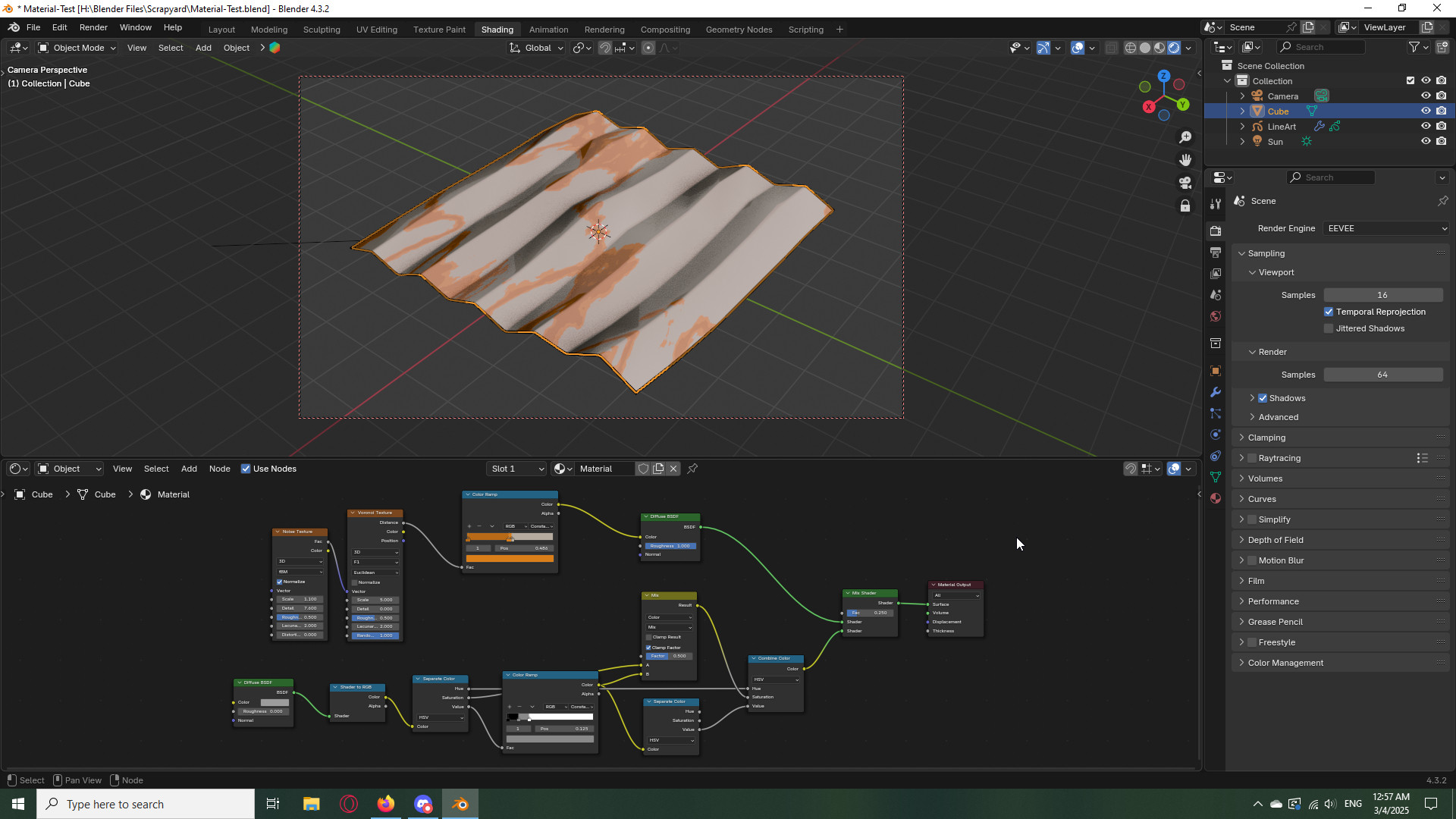Screen dimensions: 1456x819
Task: Hide the Sun object in viewport
Action: coord(1426,141)
